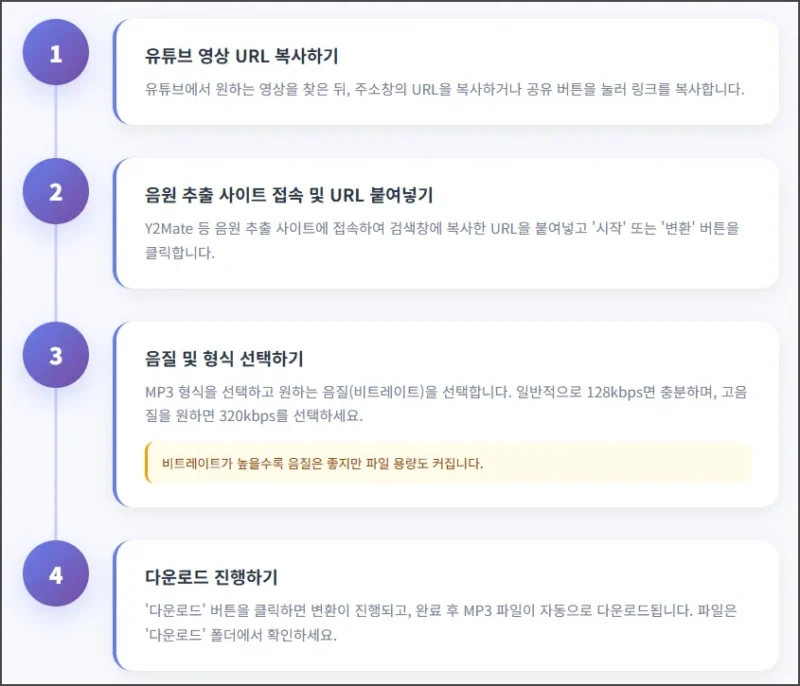Click the '음질 및 형식 선택하기' heading
Image resolution: width=800 pixels, height=686 pixels.
pyautogui.click(x=222, y=357)
